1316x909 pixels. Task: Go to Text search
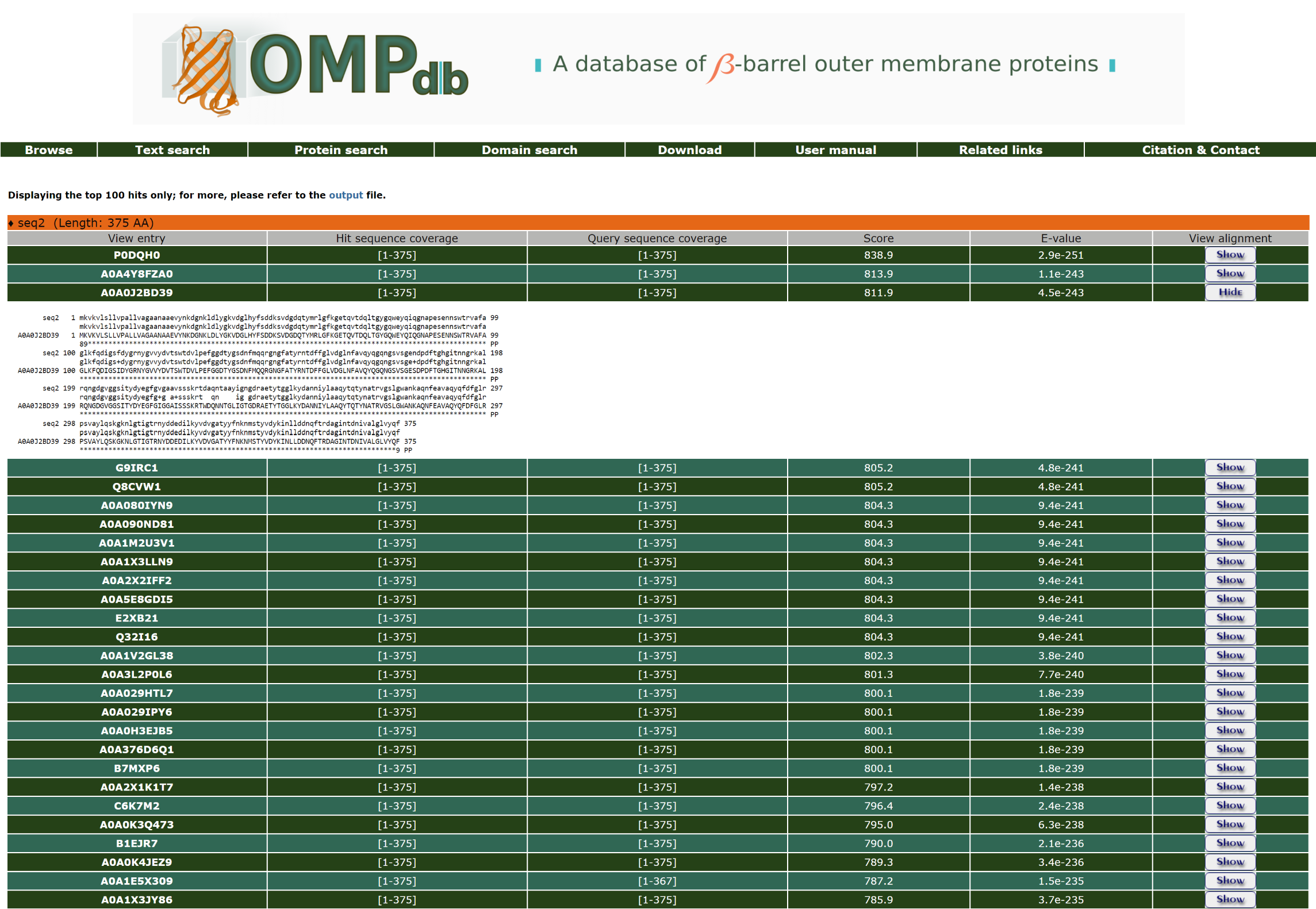pyautogui.click(x=172, y=150)
